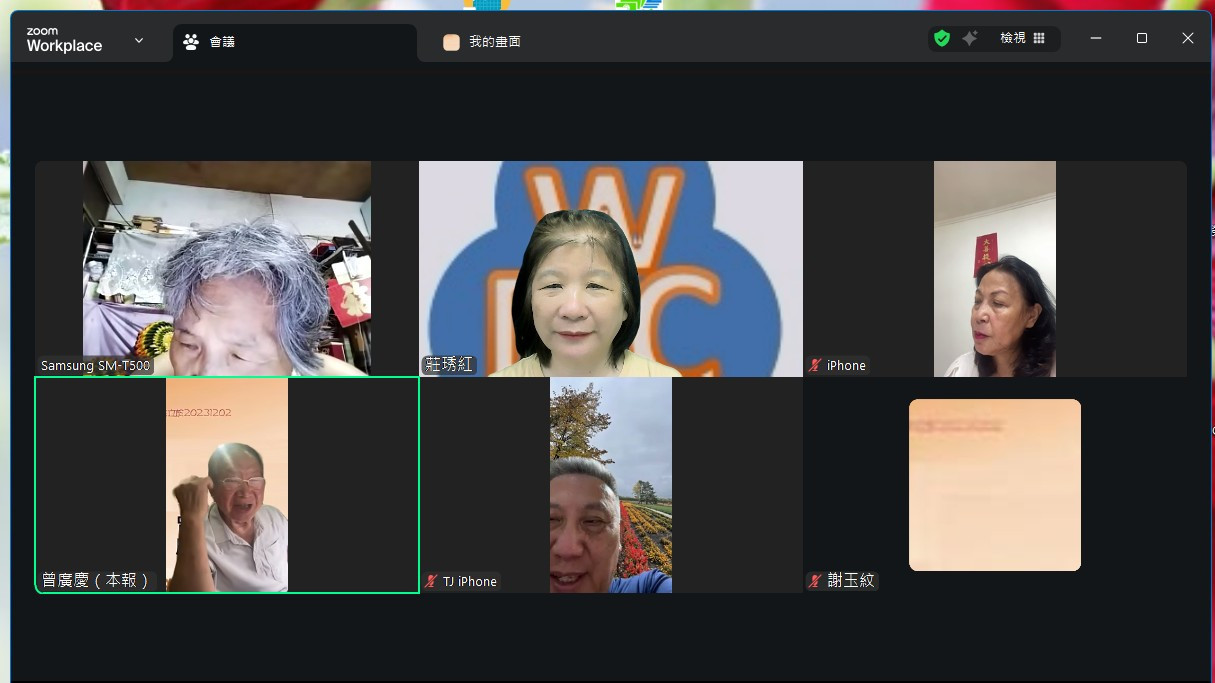Switch to the 會議 tab

295,42
